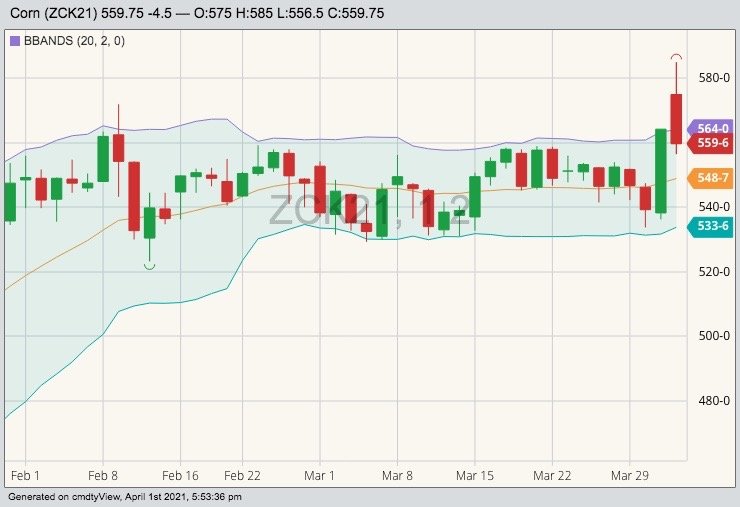This screenshot has height=507, width=740.
Task: Click the Mar 29 date axis label
Action: tap(630, 475)
